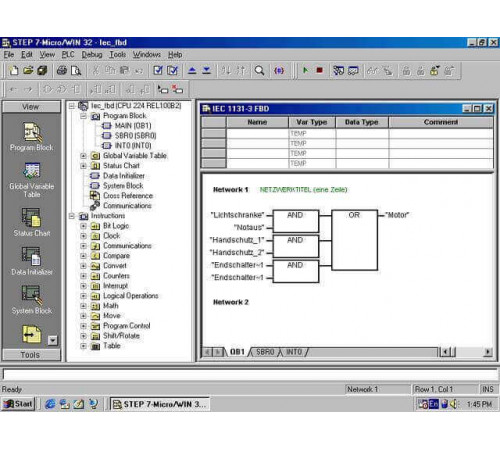500x450 pixels.
Task: Open Program Block in View bar
Action: tap(32, 137)
